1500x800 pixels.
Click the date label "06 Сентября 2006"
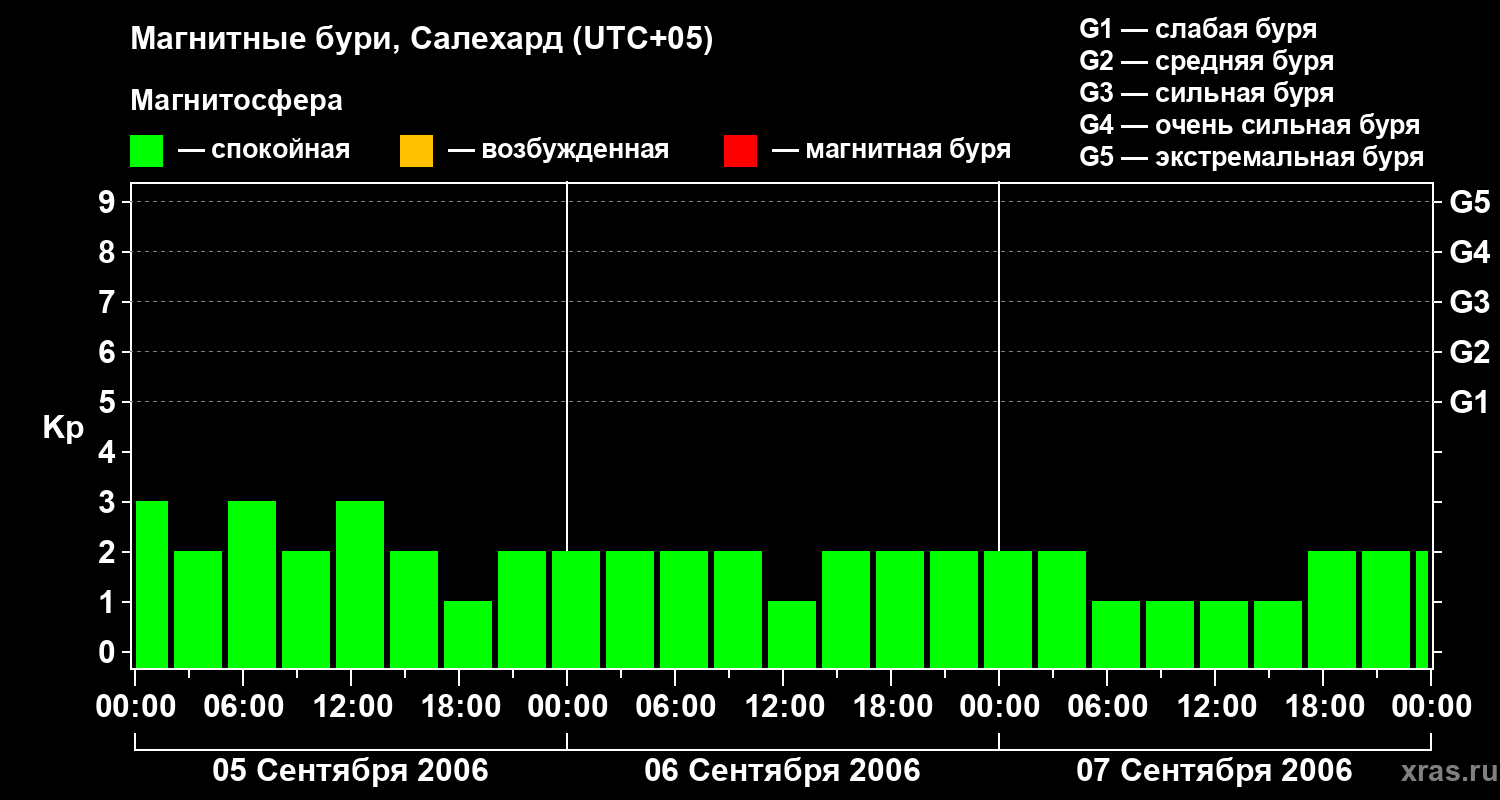pos(782,771)
